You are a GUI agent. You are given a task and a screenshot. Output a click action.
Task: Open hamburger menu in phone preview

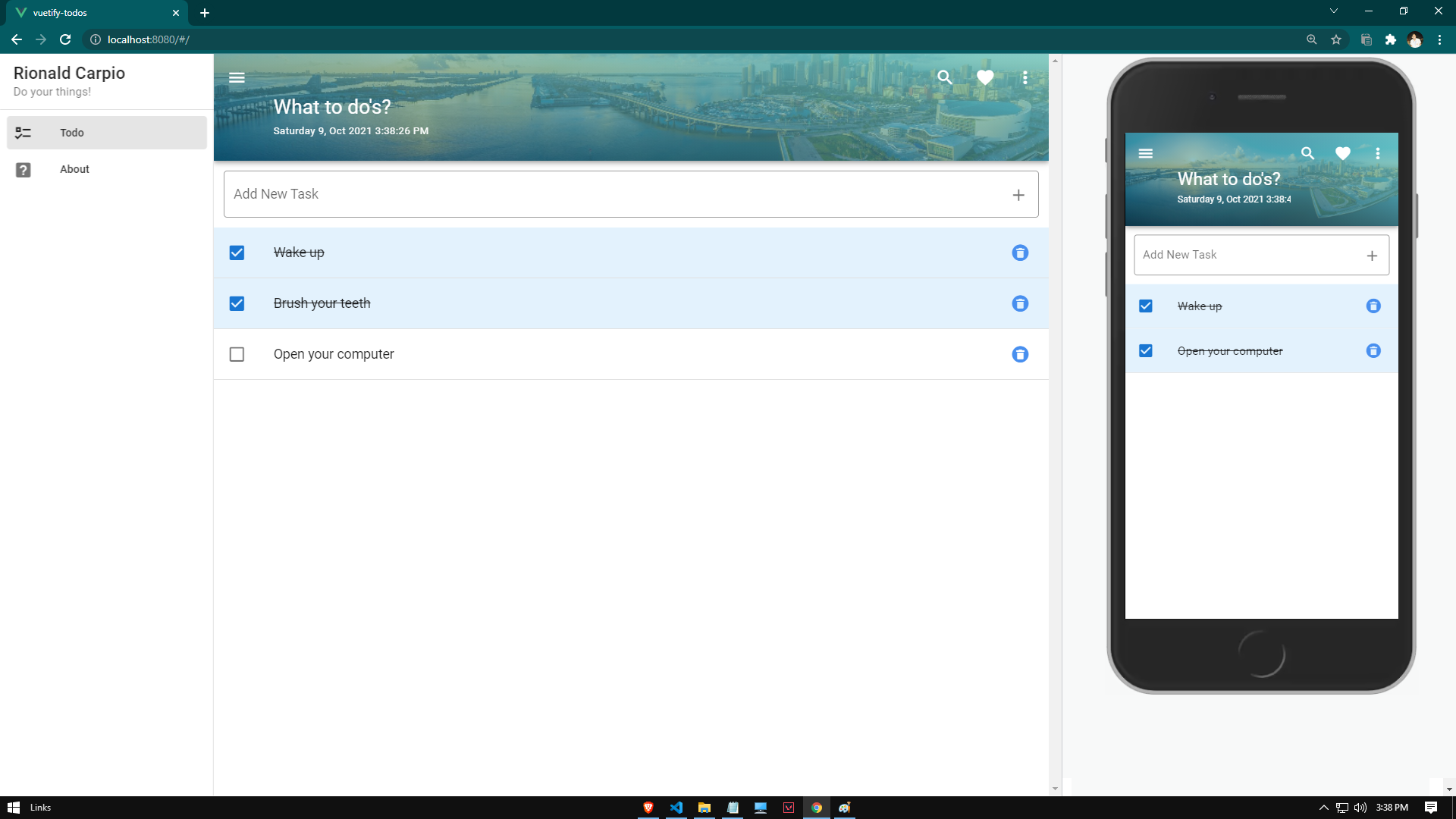coord(1145,153)
